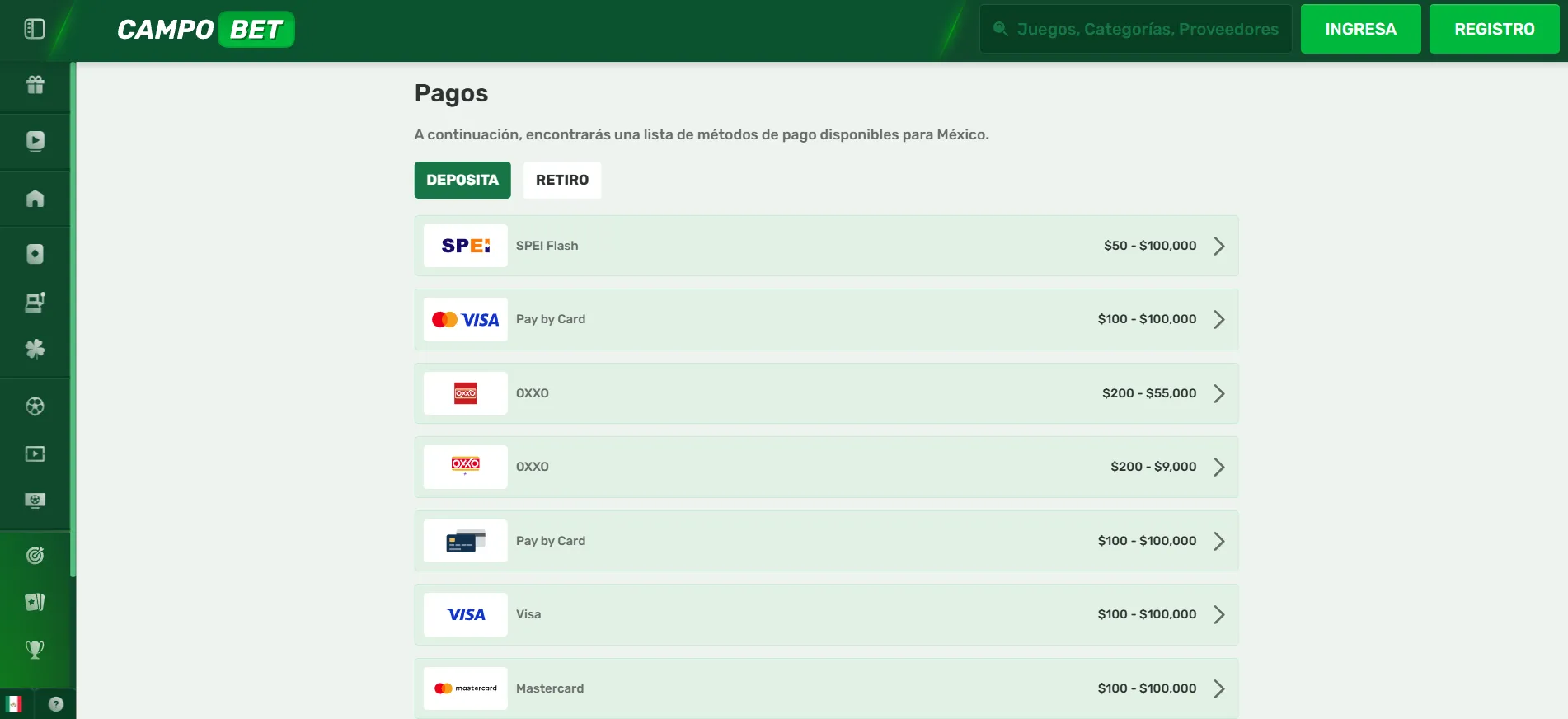Toggle the sidebar panel icon
This screenshot has width=1568, height=719.
point(35,30)
